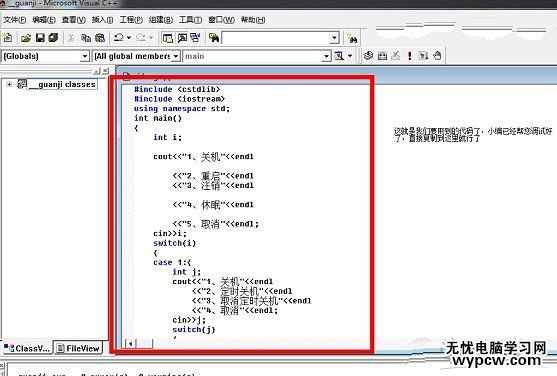This screenshot has width=557, height=376.
Task: Click the code line 'case 1:{'
Action: [x=172, y=262]
